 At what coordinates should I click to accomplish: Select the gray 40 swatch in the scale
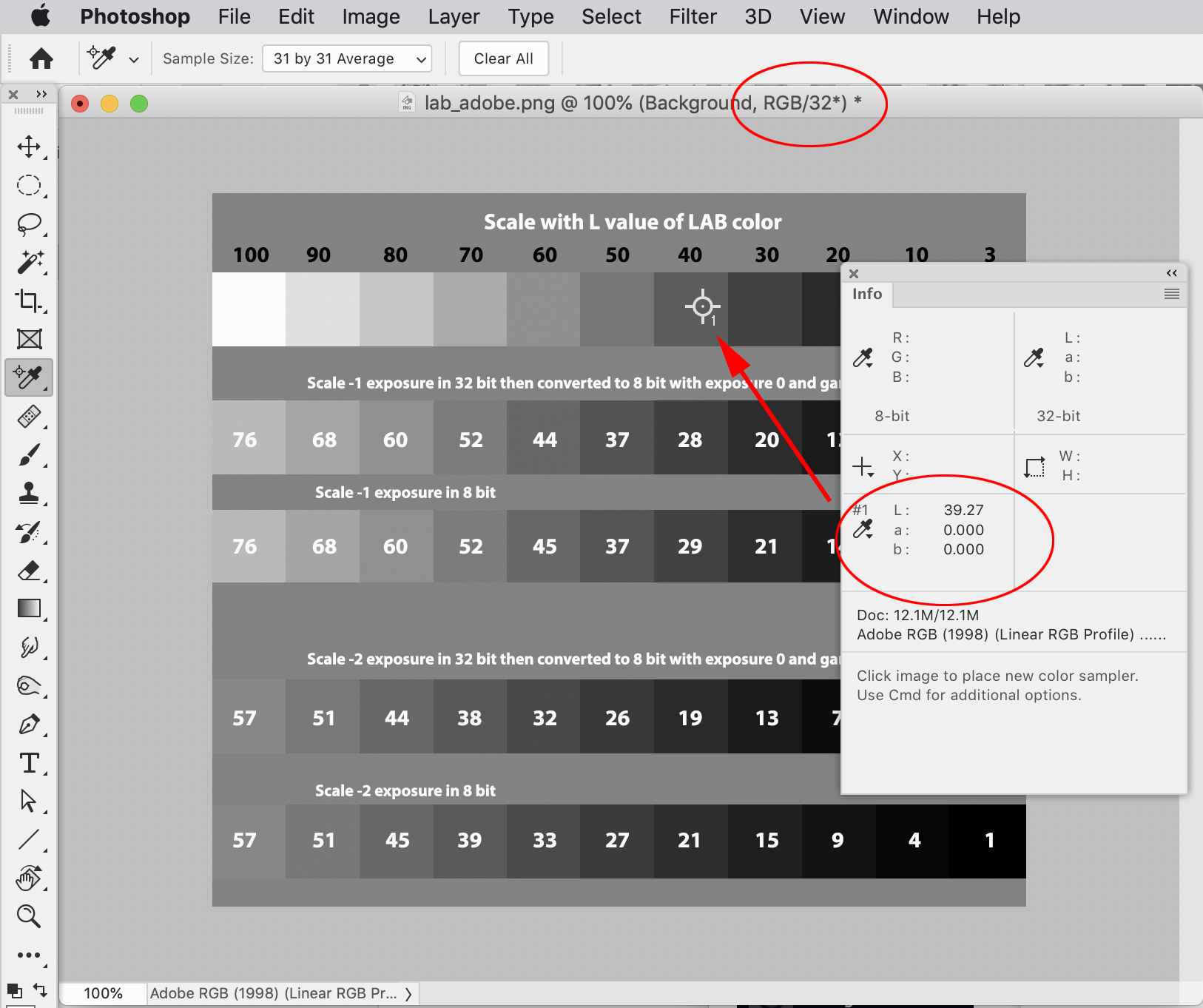[690, 309]
